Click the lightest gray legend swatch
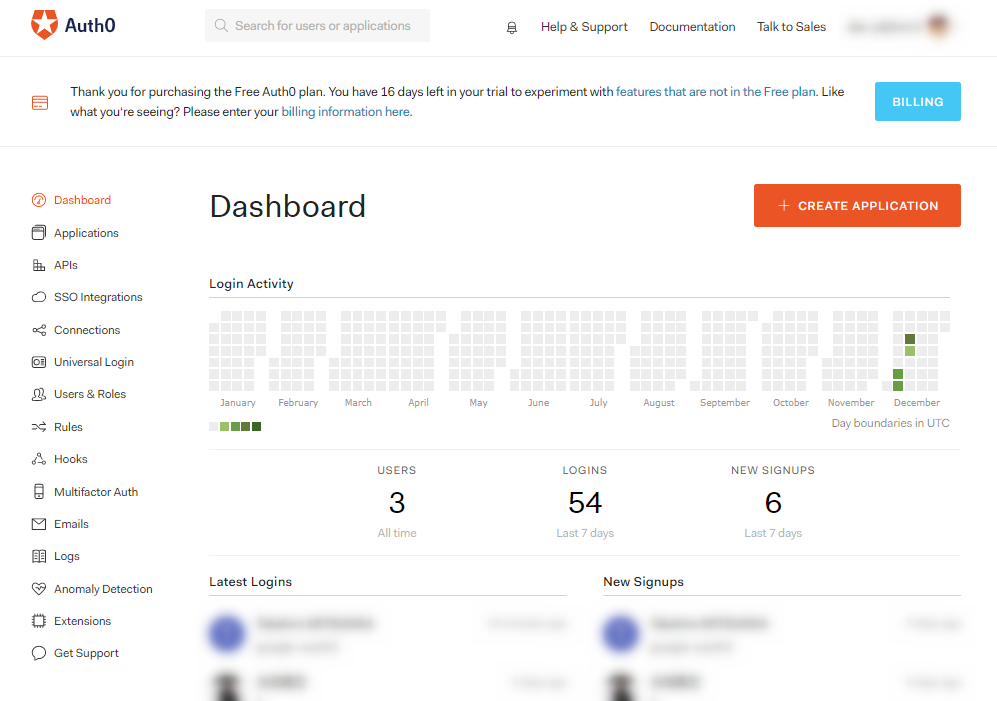The image size is (997, 701). click(214, 426)
